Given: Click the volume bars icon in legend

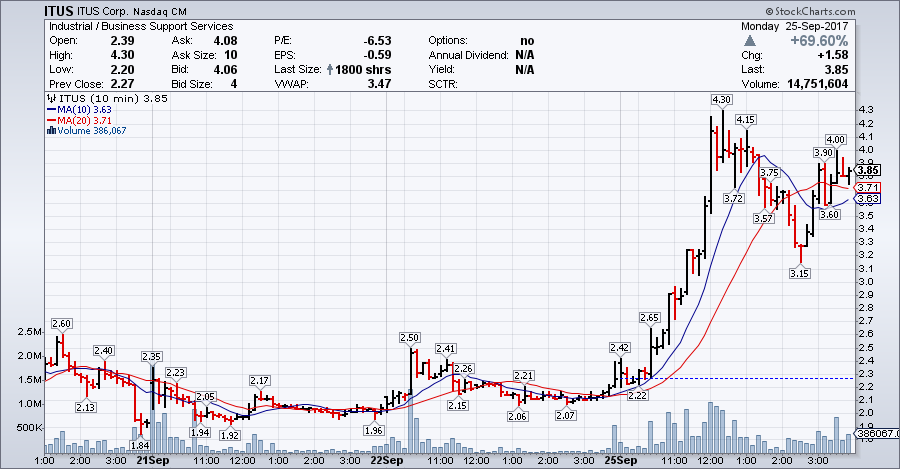Looking at the screenshot, I should 50,130.
